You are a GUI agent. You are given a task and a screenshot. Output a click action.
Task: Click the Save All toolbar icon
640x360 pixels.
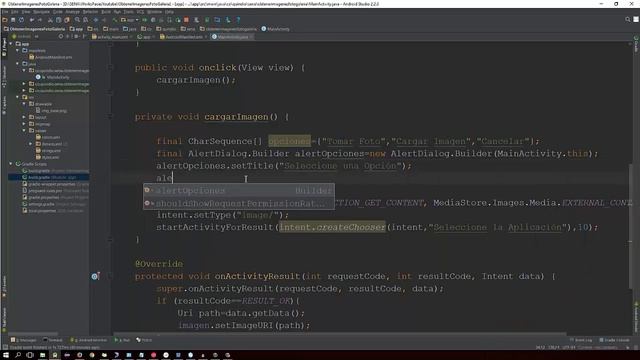click(13, 20)
